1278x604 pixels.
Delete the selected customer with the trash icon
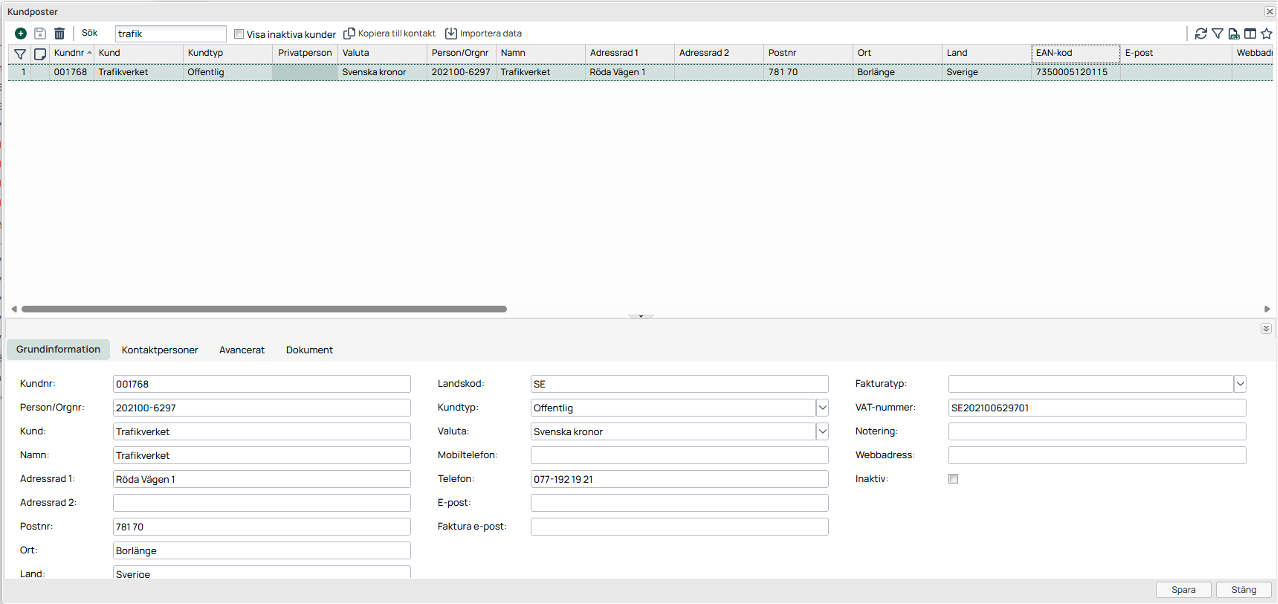click(59, 34)
